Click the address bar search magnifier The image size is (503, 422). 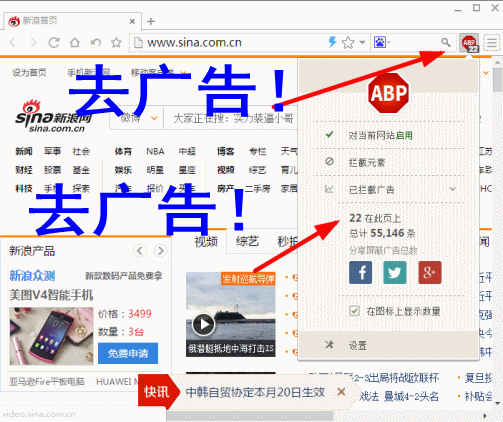pyautogui.click(x=446, y=42)
